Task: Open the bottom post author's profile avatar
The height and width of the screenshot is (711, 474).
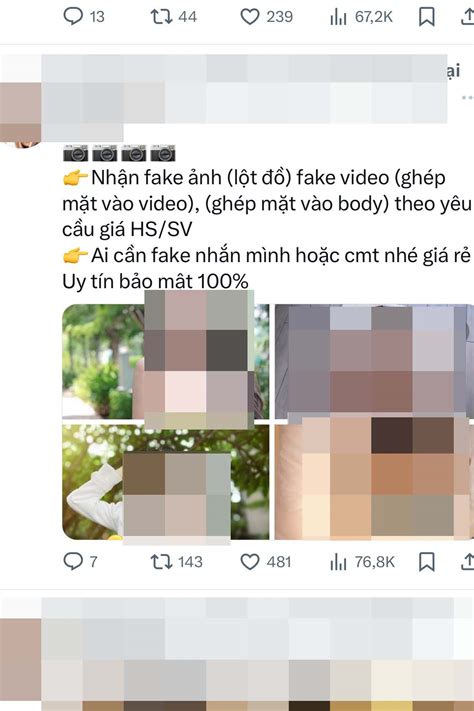Action: [20, 660]
